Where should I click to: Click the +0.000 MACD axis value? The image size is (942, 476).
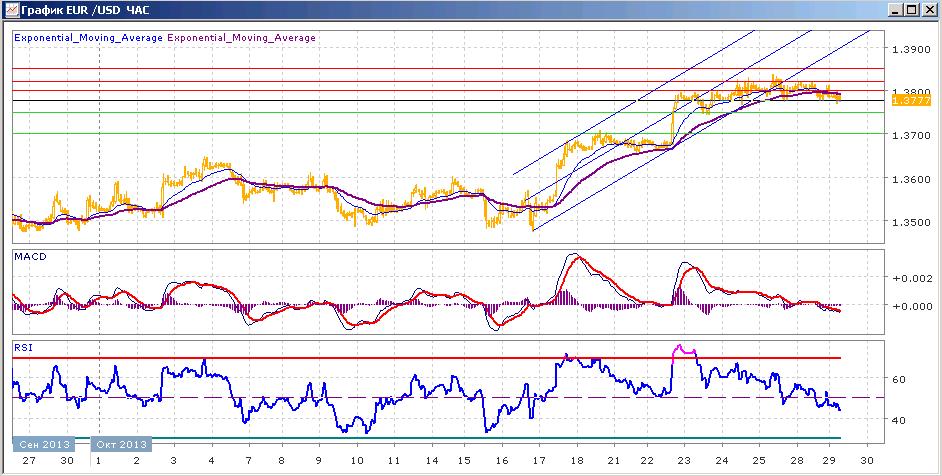click(x=912, y=306)
